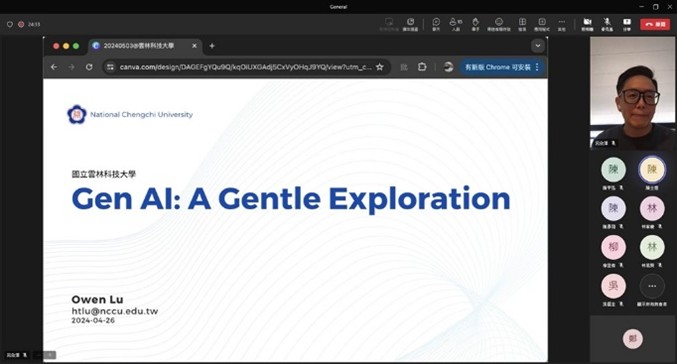Click the Share screen button
The width and height of the screenshot is (677, 364).
(x=626, y=24)
